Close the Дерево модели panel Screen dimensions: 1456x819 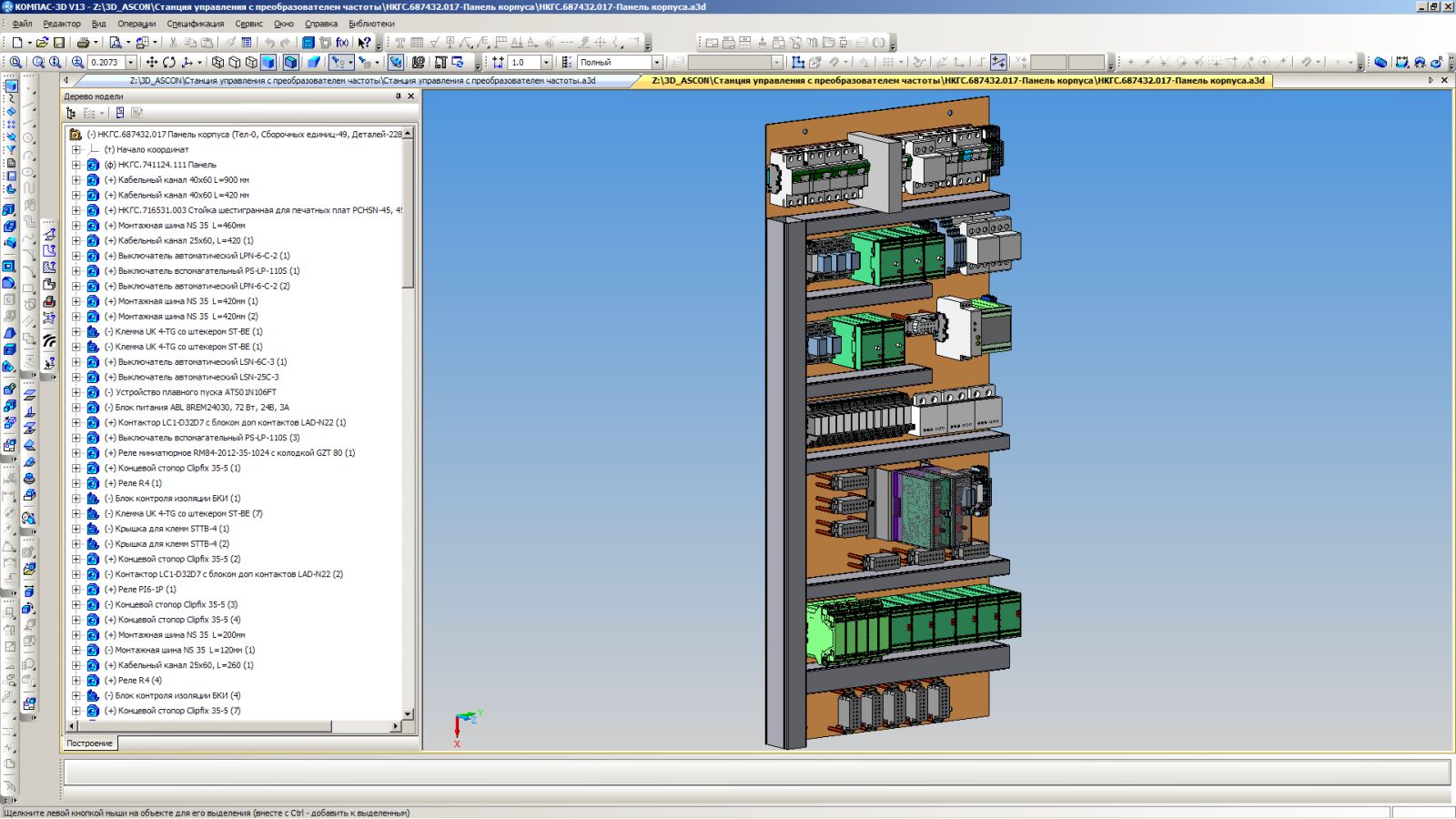(411, 96)
